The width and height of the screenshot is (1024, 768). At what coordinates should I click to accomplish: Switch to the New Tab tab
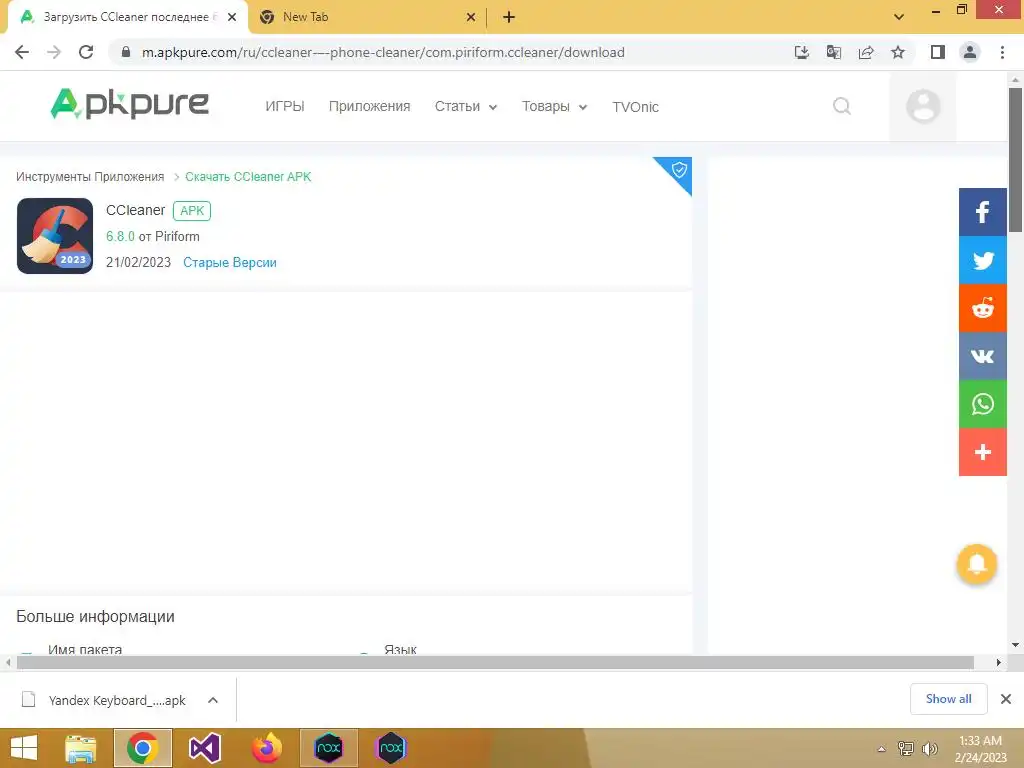368,17
